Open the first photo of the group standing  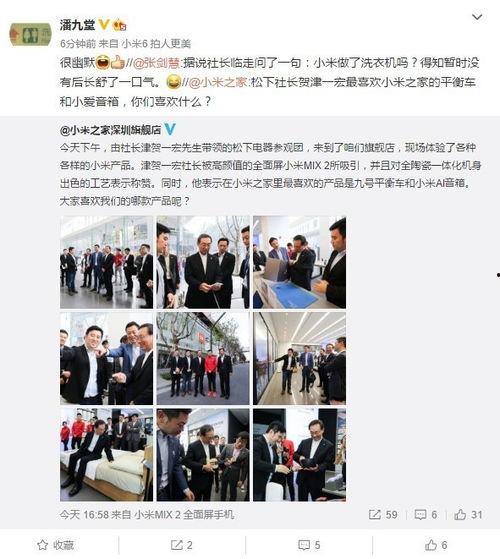click(x=107, y=262)
